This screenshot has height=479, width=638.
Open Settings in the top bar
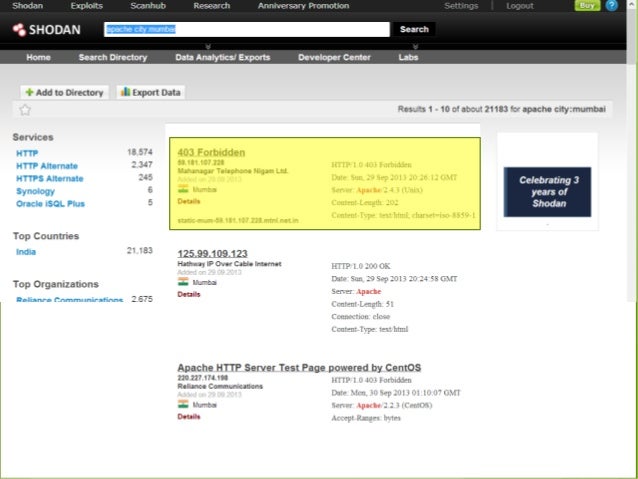461,6
